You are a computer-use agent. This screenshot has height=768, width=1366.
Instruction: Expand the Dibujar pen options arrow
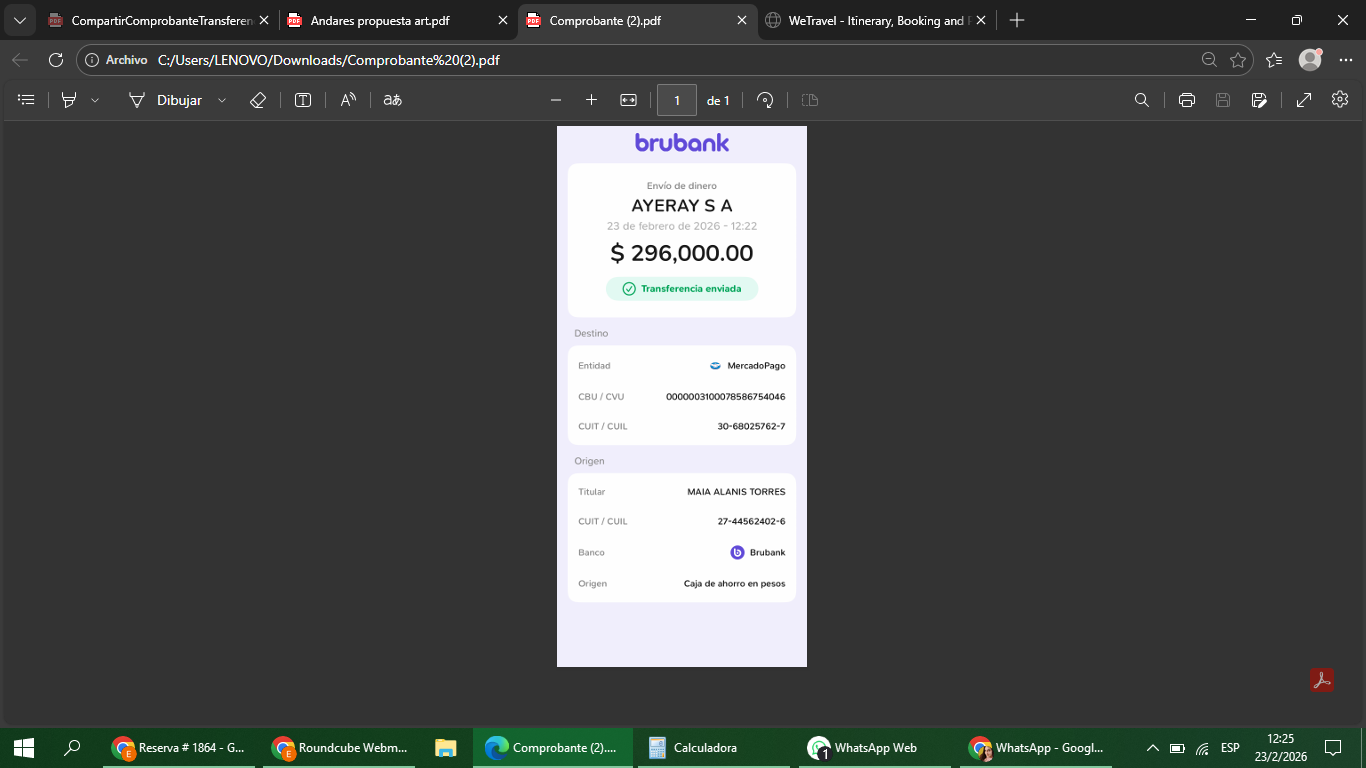222,100
